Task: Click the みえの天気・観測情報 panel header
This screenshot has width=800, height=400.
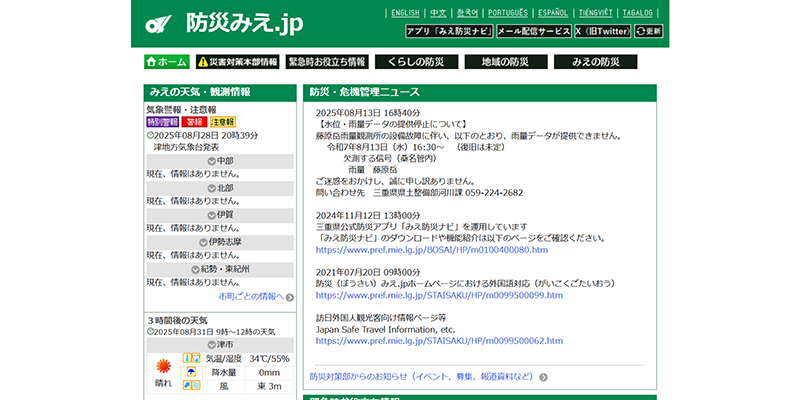Action: tap(220, 92)
